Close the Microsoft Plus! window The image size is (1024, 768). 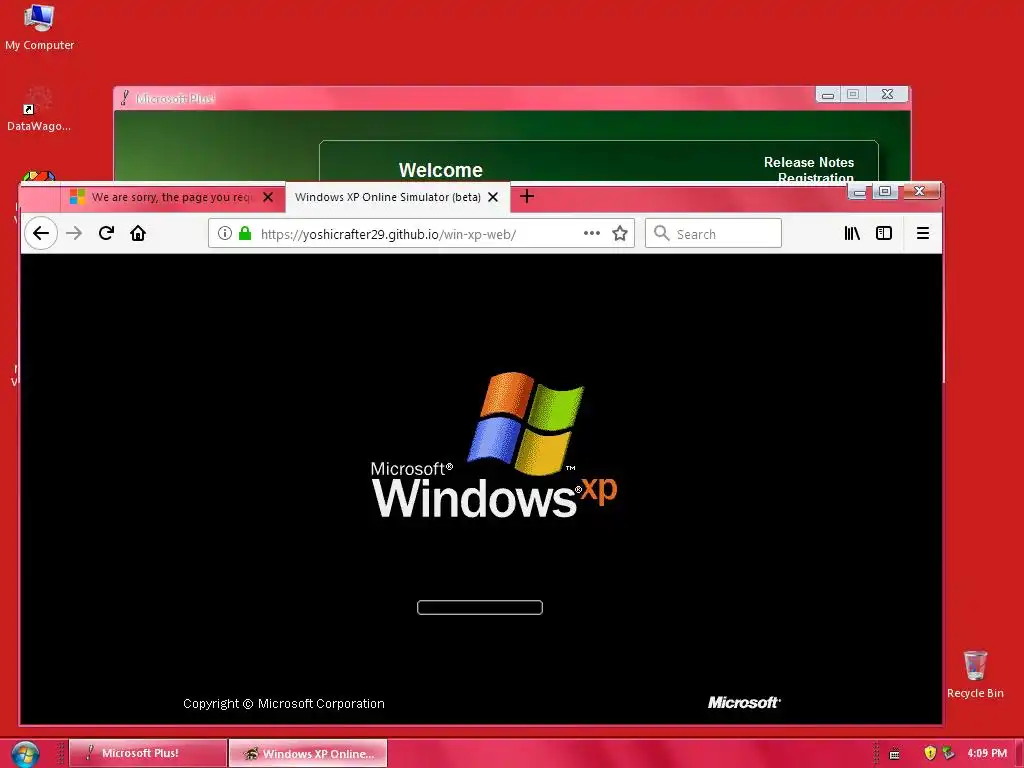[887, 94]
